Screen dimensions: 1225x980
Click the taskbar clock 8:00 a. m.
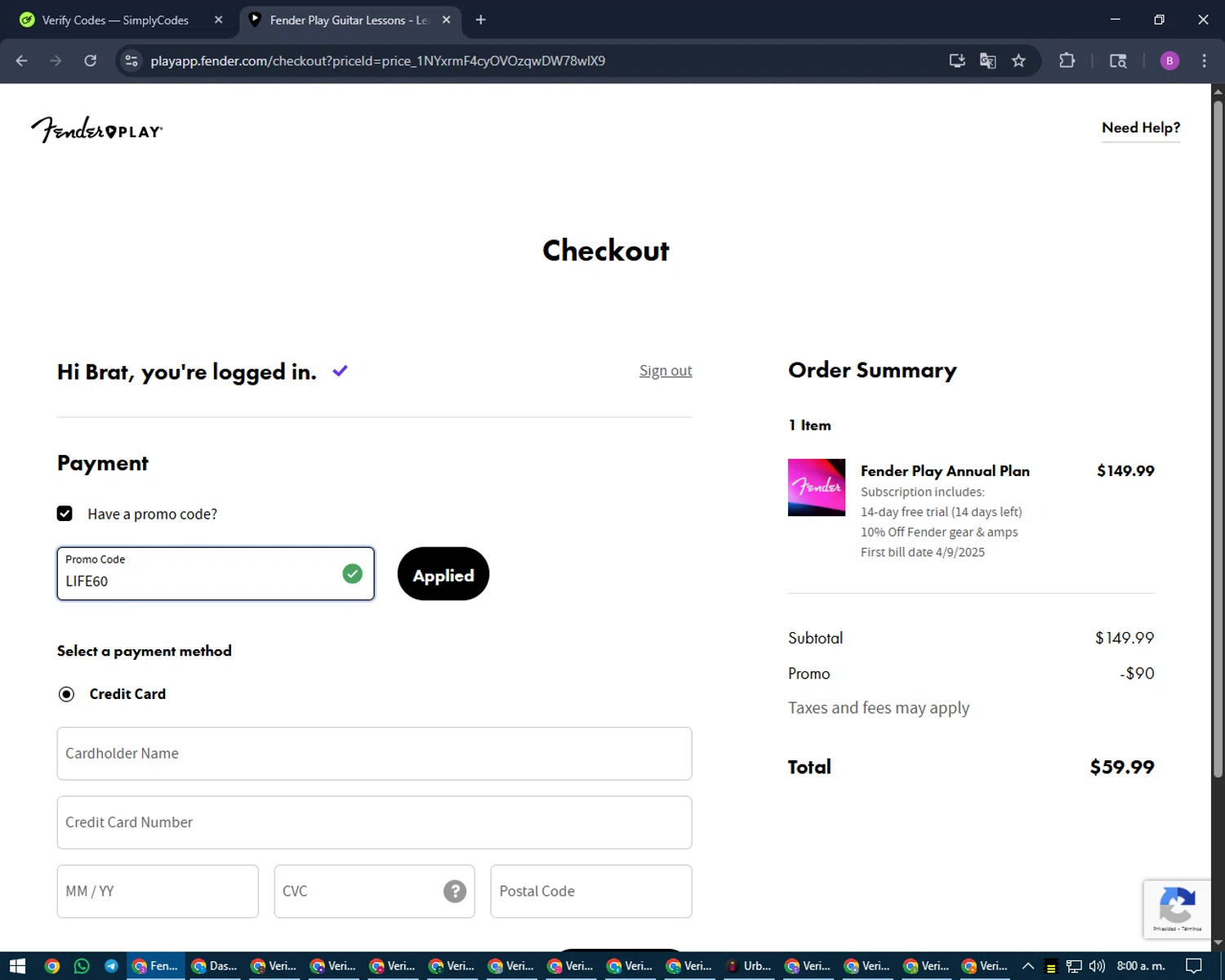[1141, 966]
